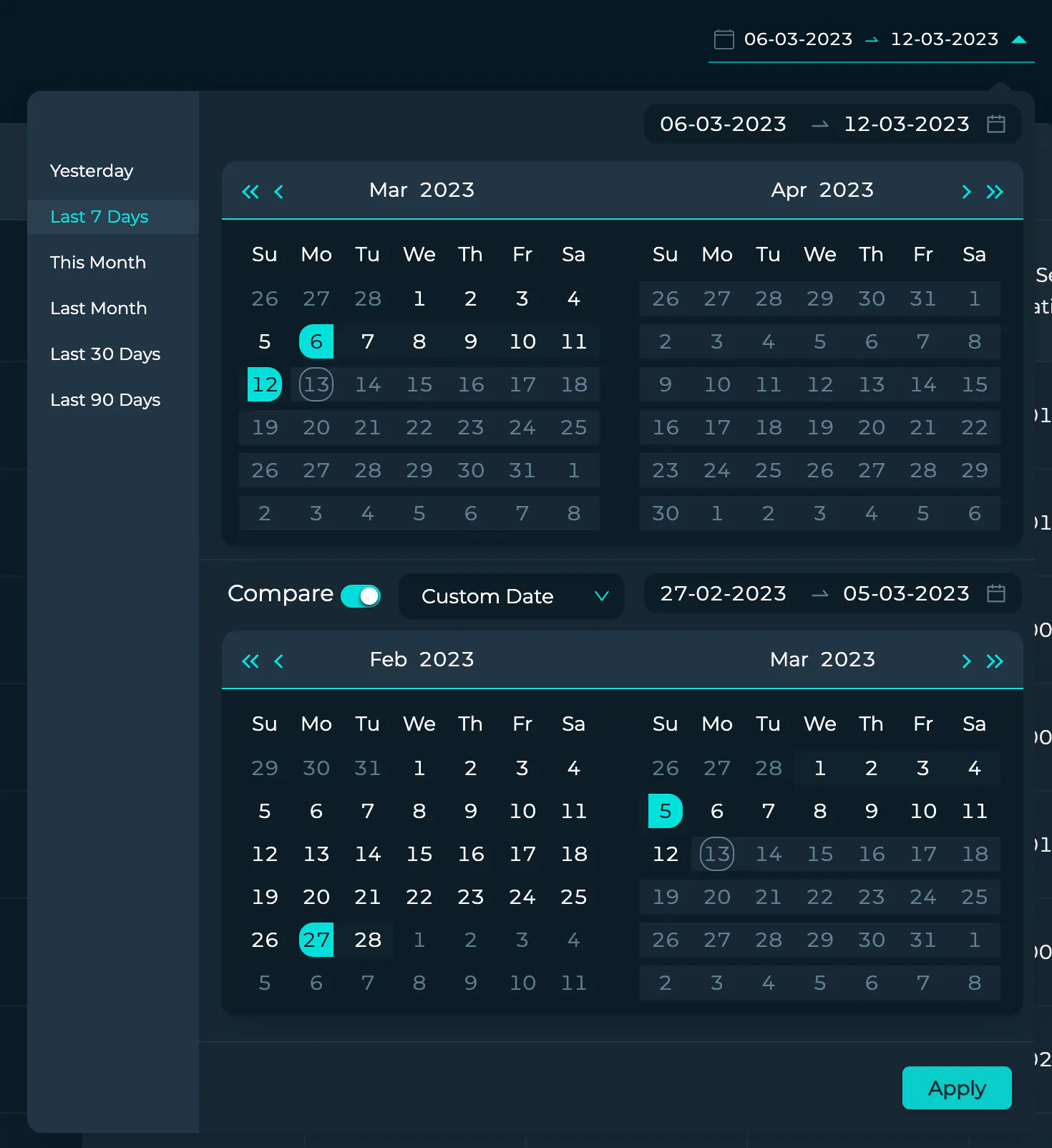Viewport: 1052px width, 1148px height.
Task: Click next year double arrow in compare calendar
Action: point(995,661)
